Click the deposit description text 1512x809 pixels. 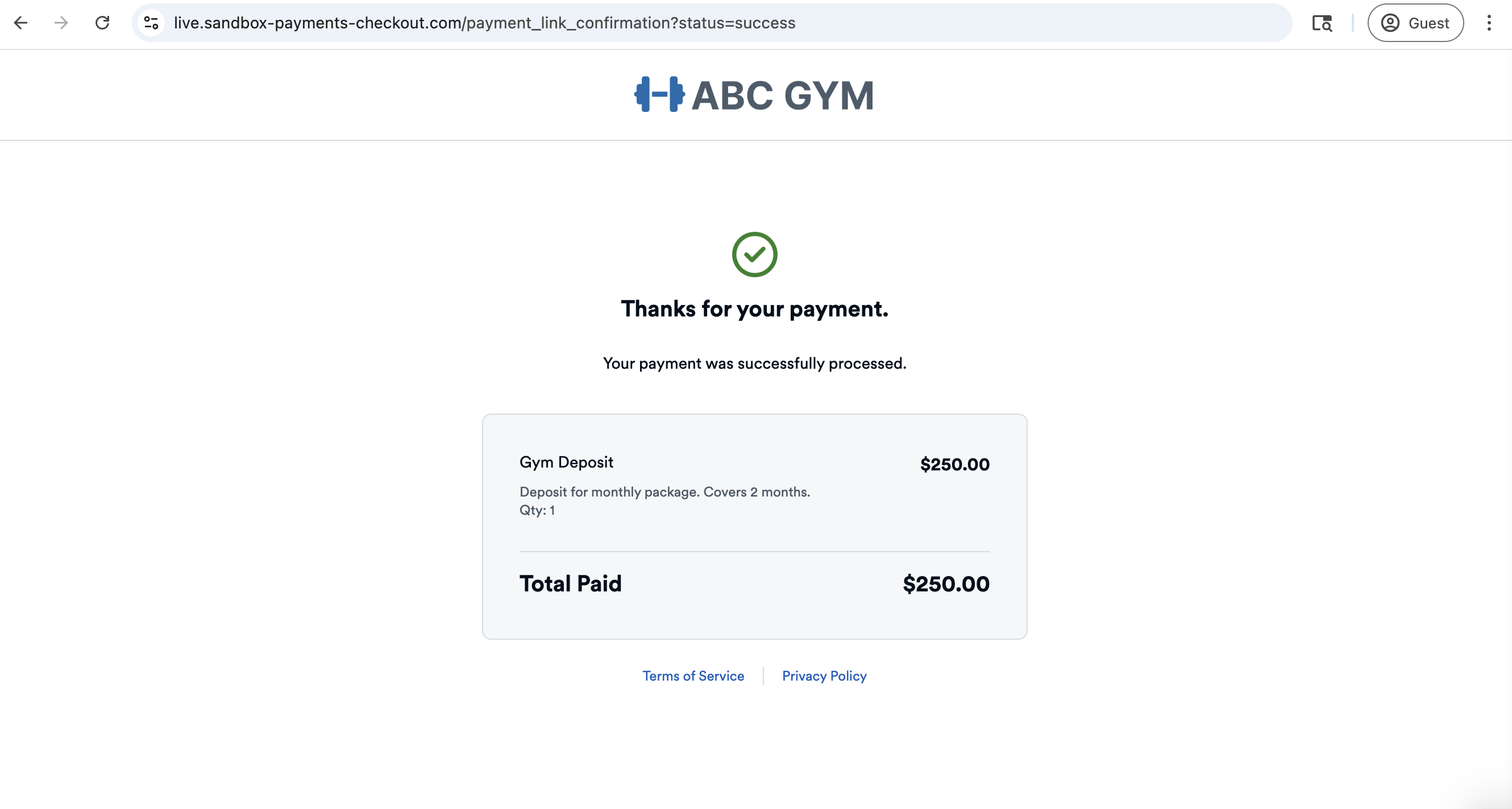(664, 492)
